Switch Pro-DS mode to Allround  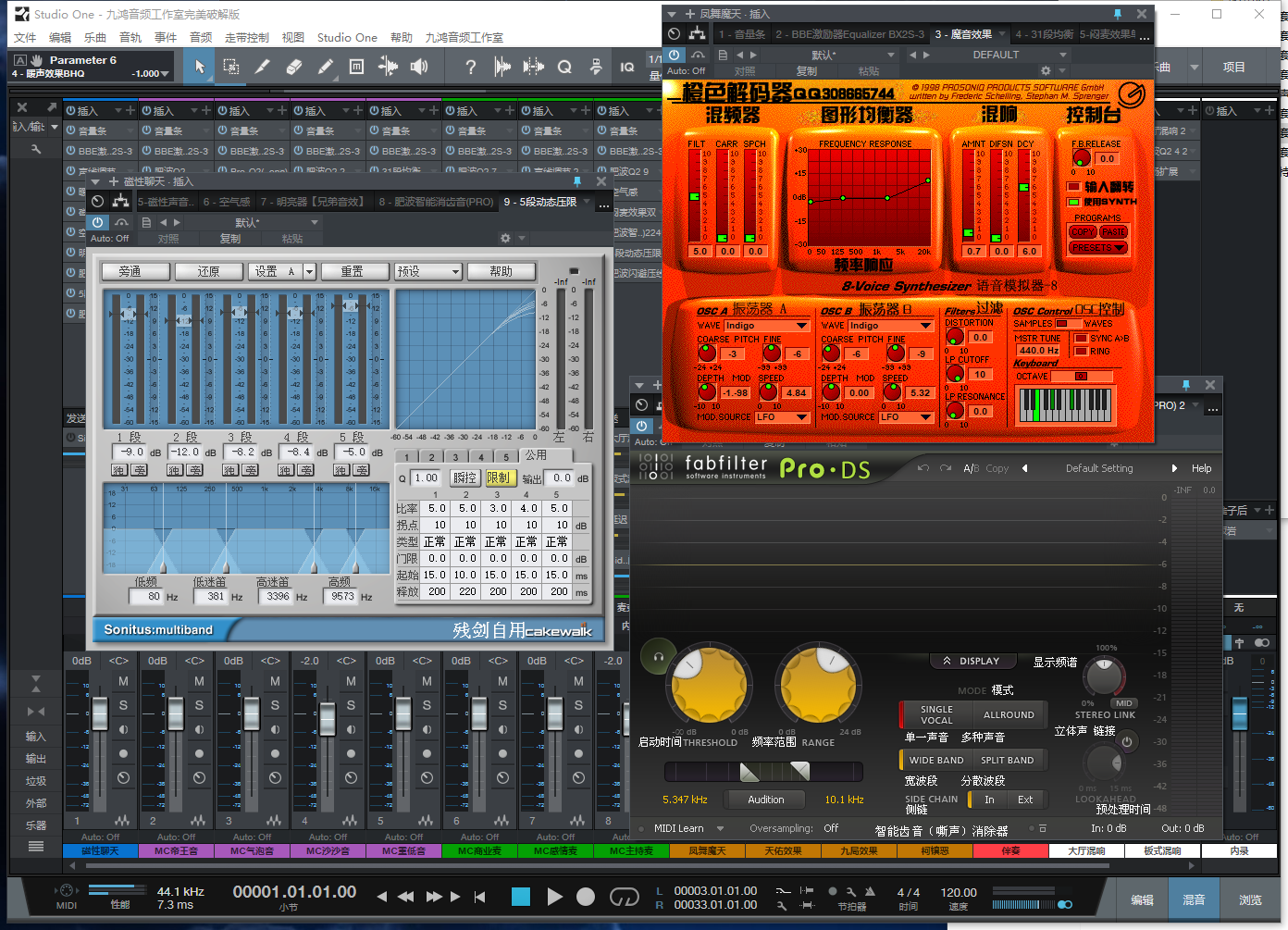tap(1009, 714)
